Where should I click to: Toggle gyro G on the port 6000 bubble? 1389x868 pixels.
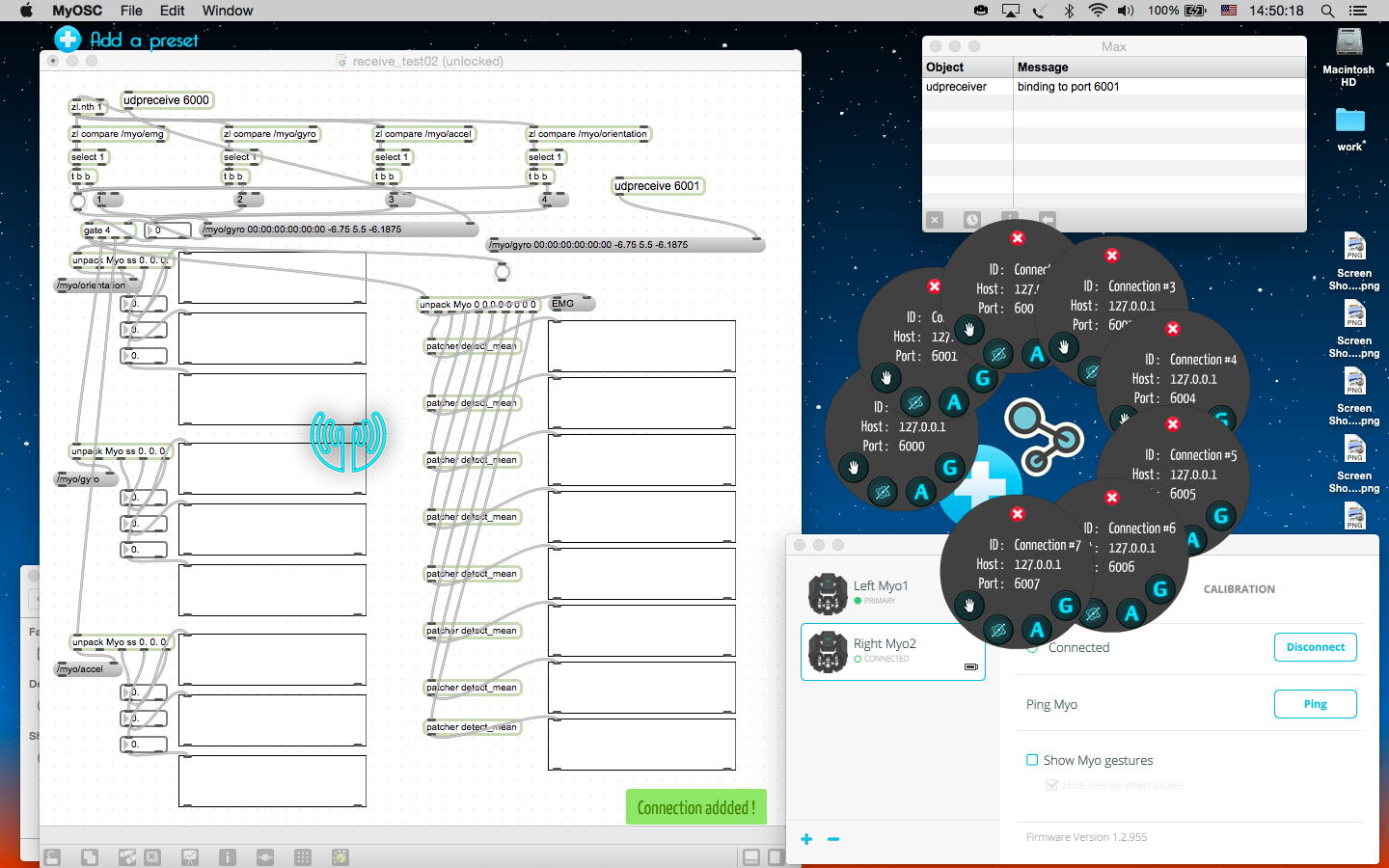point(950,468)
